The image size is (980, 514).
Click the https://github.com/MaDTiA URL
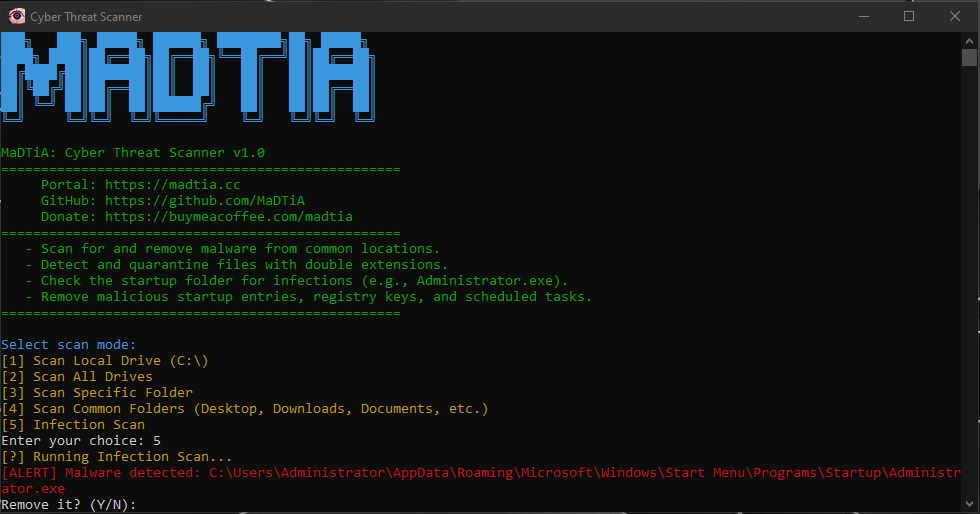(205, 201)
